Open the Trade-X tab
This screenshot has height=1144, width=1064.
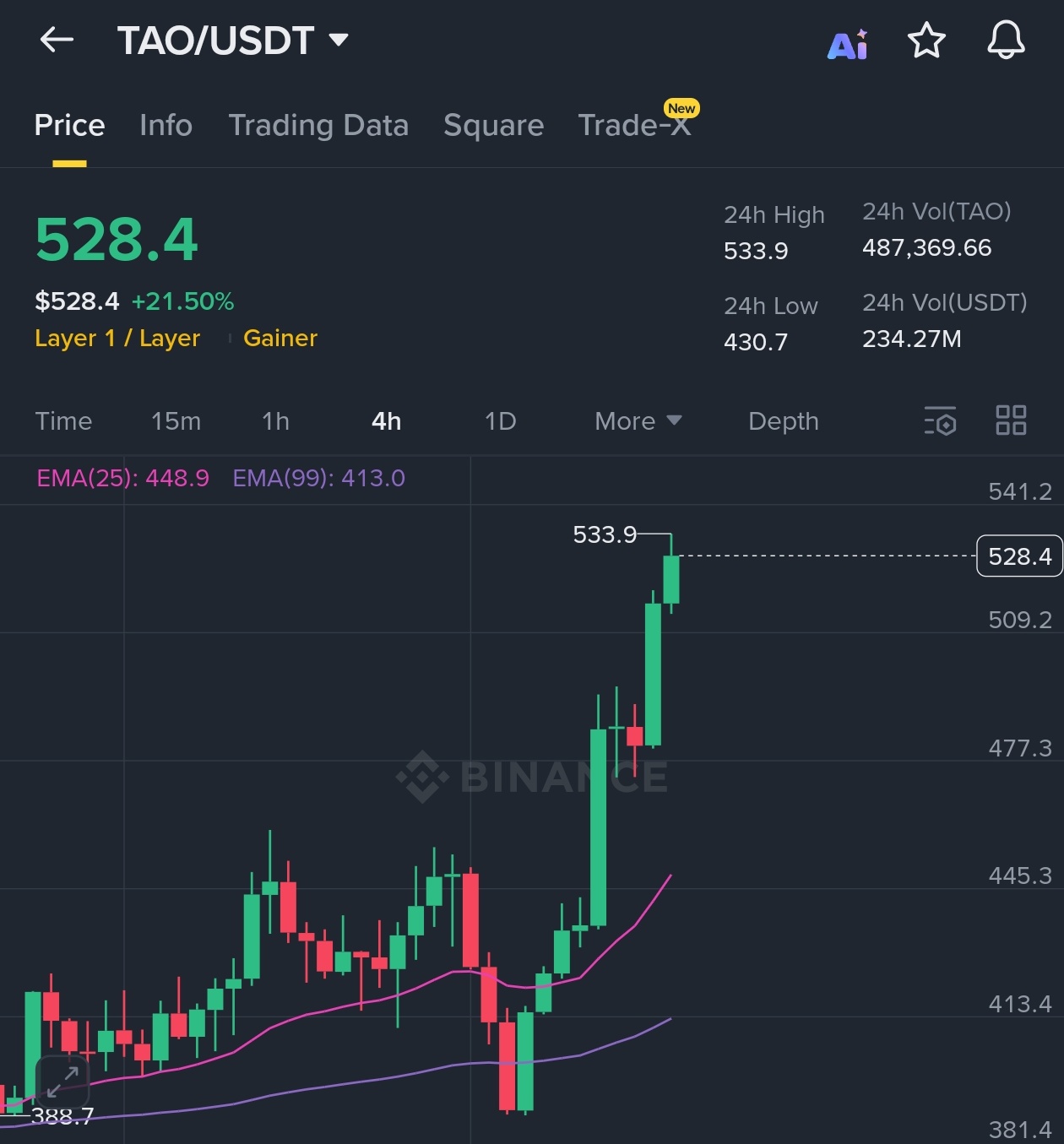(634, 125)
